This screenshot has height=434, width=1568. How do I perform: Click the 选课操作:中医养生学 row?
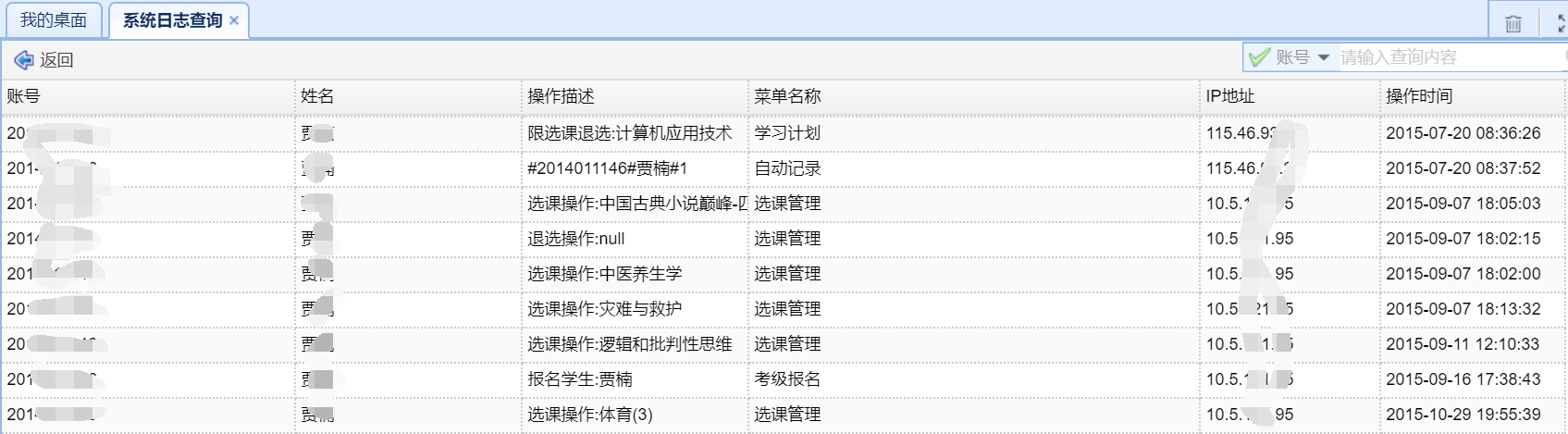[x=604, y=274]
